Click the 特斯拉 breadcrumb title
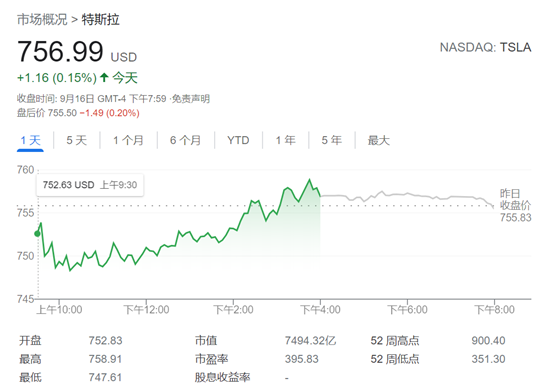The image size is (554, 388). coord(101,19)
